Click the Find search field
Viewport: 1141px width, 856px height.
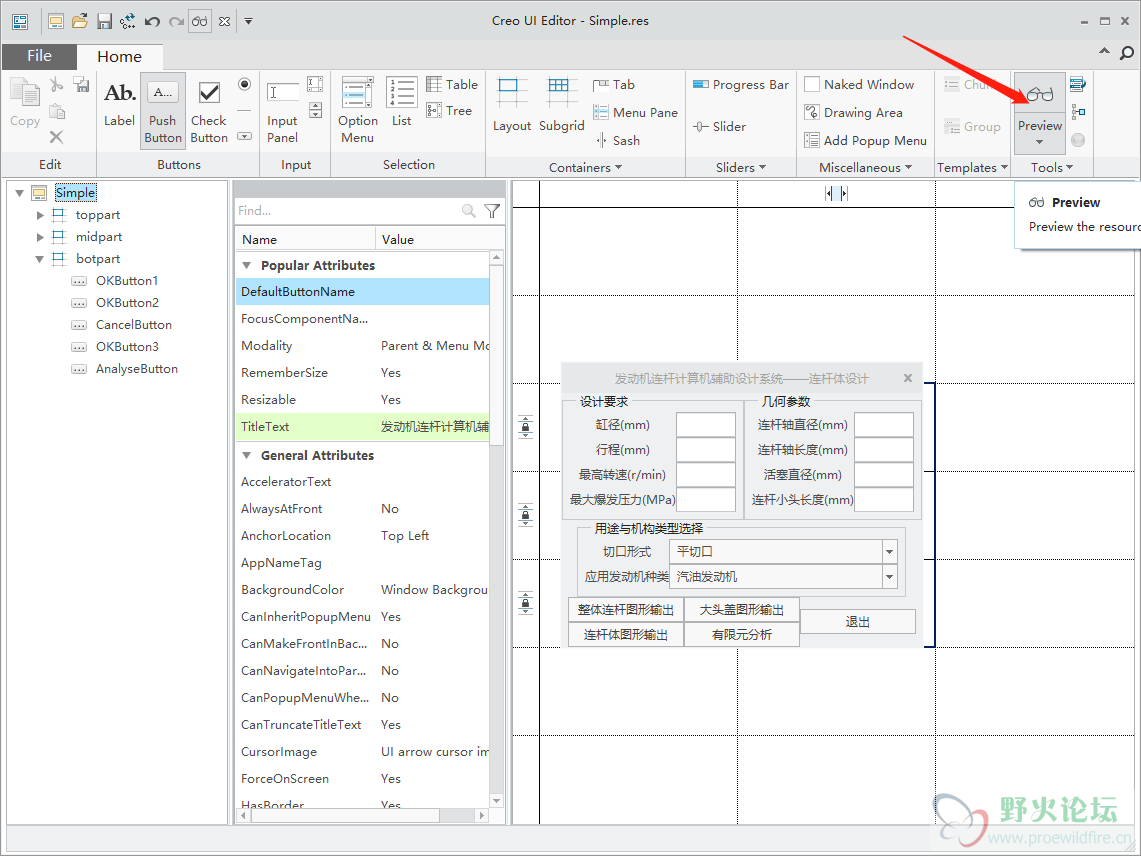point(346,211)
